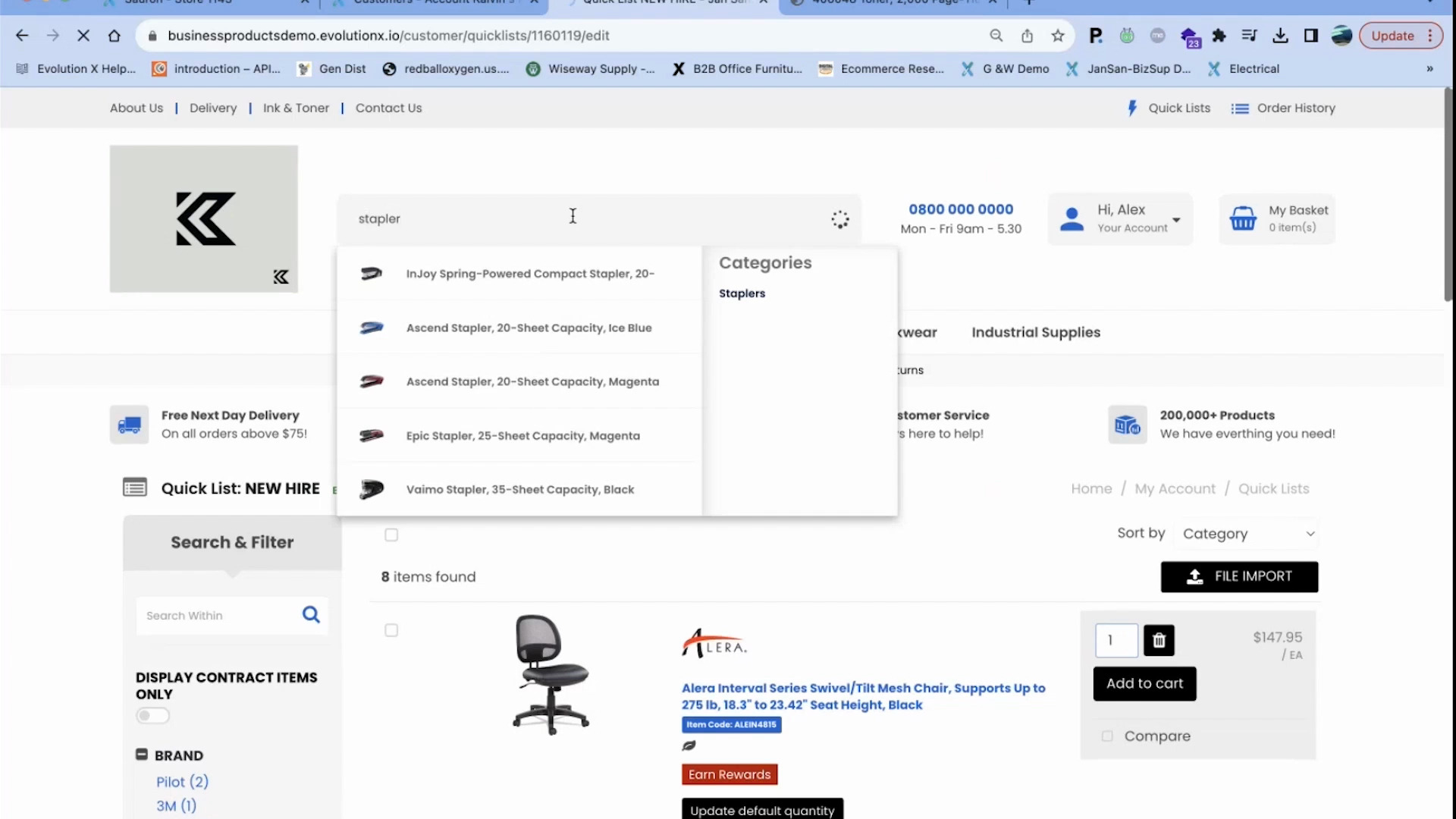Toggle Display Contract Items Only switch
The image size is (1456, 819).
click(x=152, y=716)
